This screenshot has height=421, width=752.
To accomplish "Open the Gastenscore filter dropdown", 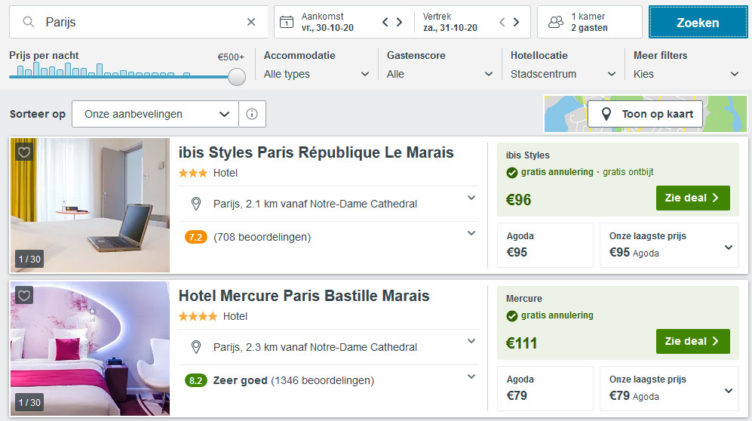I will 438,74.
